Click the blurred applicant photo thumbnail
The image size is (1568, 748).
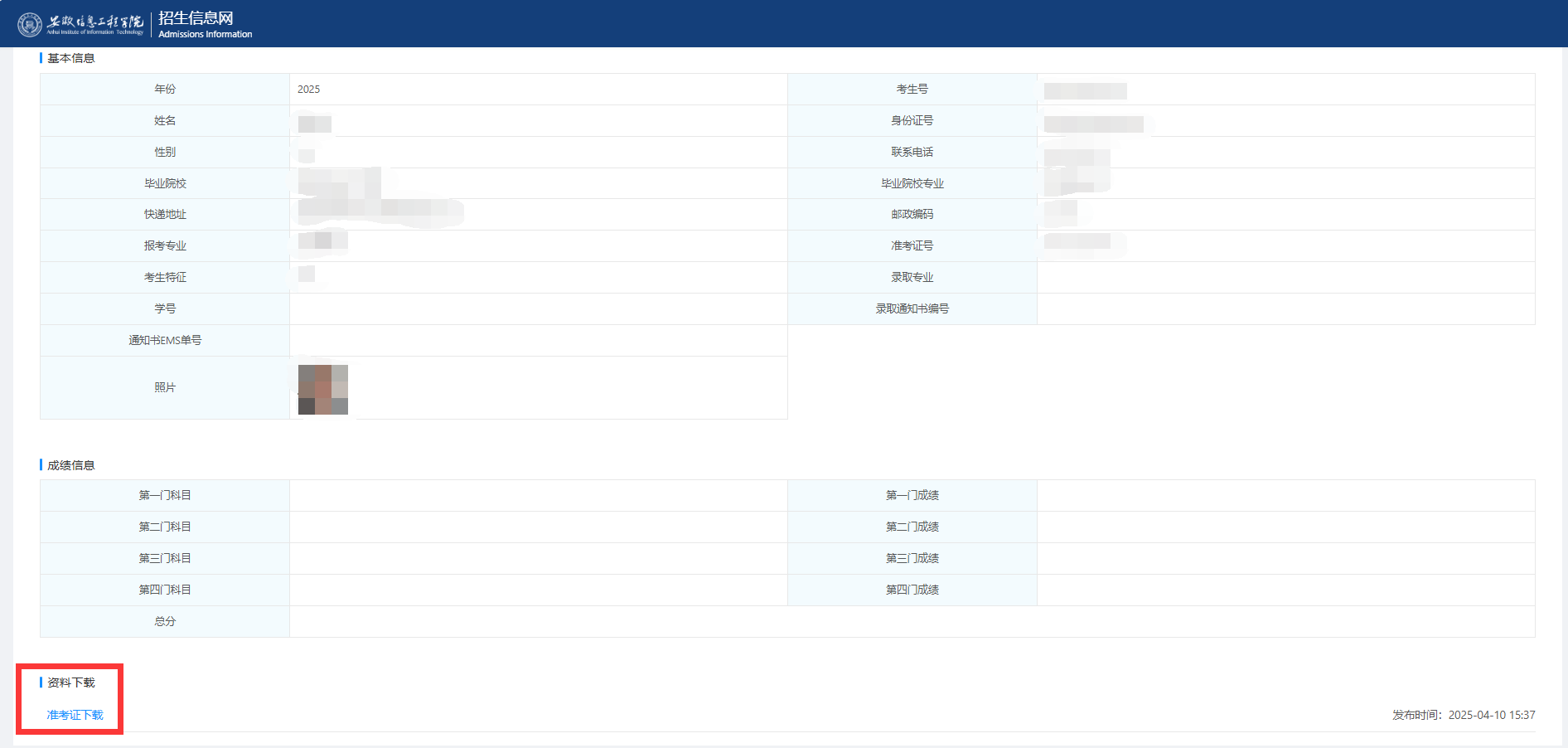[322, 389]
